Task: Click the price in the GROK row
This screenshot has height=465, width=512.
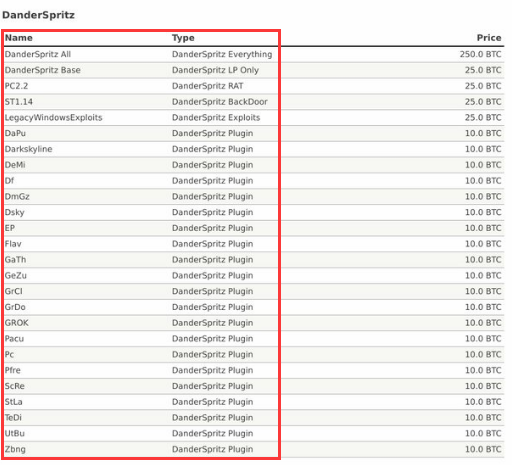Action: pyautogui.click(x=483, y=323)
